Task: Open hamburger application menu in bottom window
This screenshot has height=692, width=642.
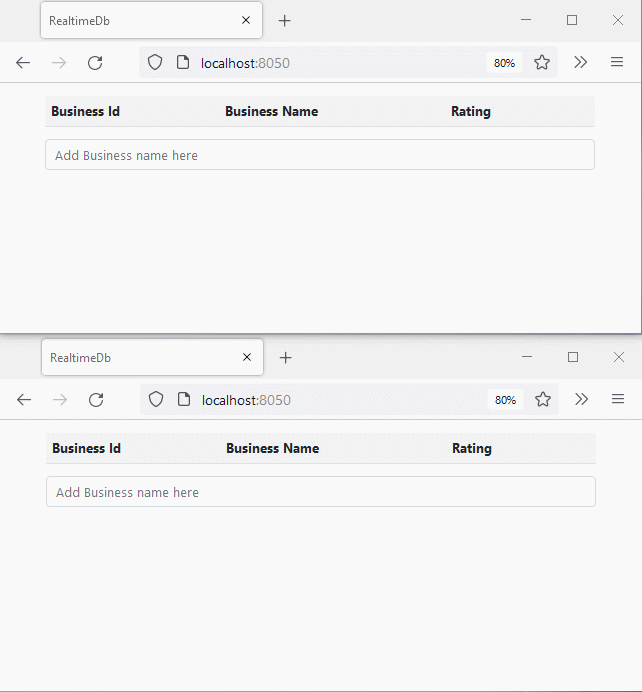Action: (618, 400)
